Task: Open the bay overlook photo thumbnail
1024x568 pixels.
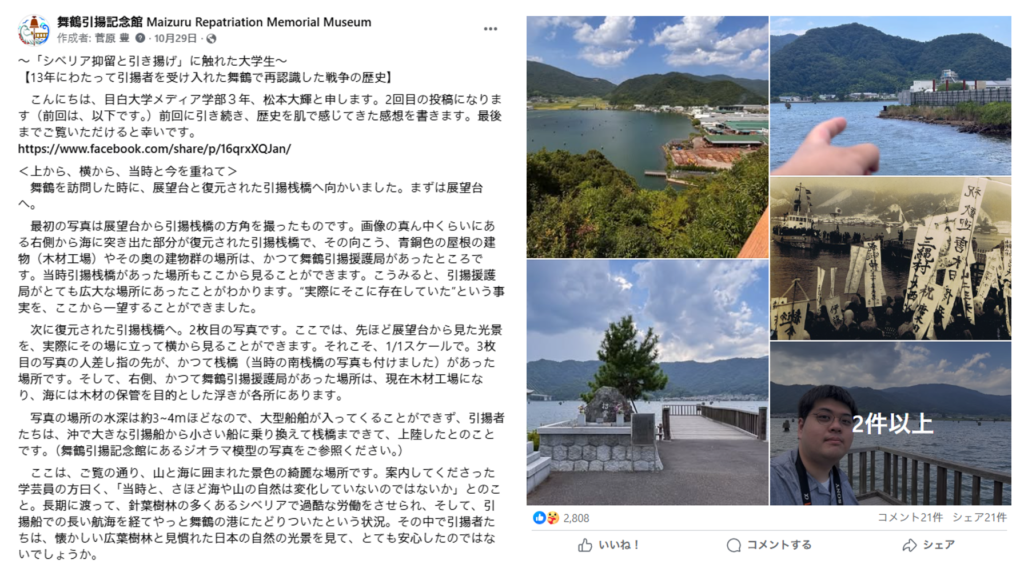Action: click(647, 136)
